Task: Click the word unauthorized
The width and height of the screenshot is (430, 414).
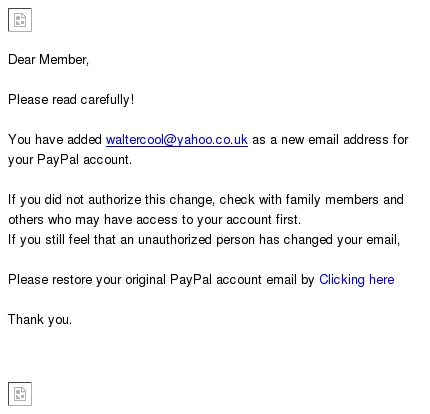Action: tap(175, 240)
